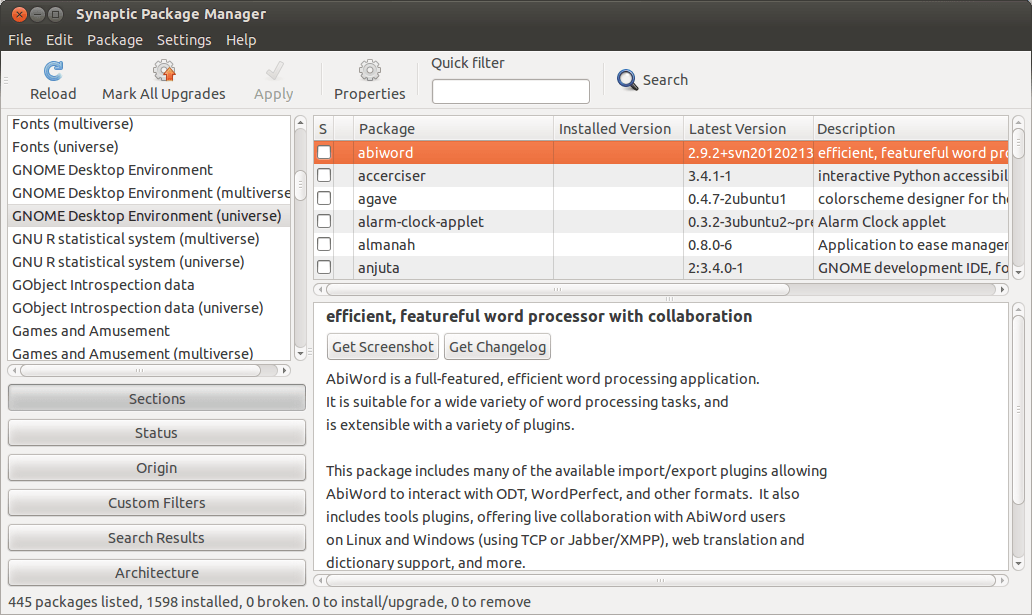This screenshot has height=615, width=1032.
Task: Toggle the anjuta status checkbox
Action: pos(324,267)
